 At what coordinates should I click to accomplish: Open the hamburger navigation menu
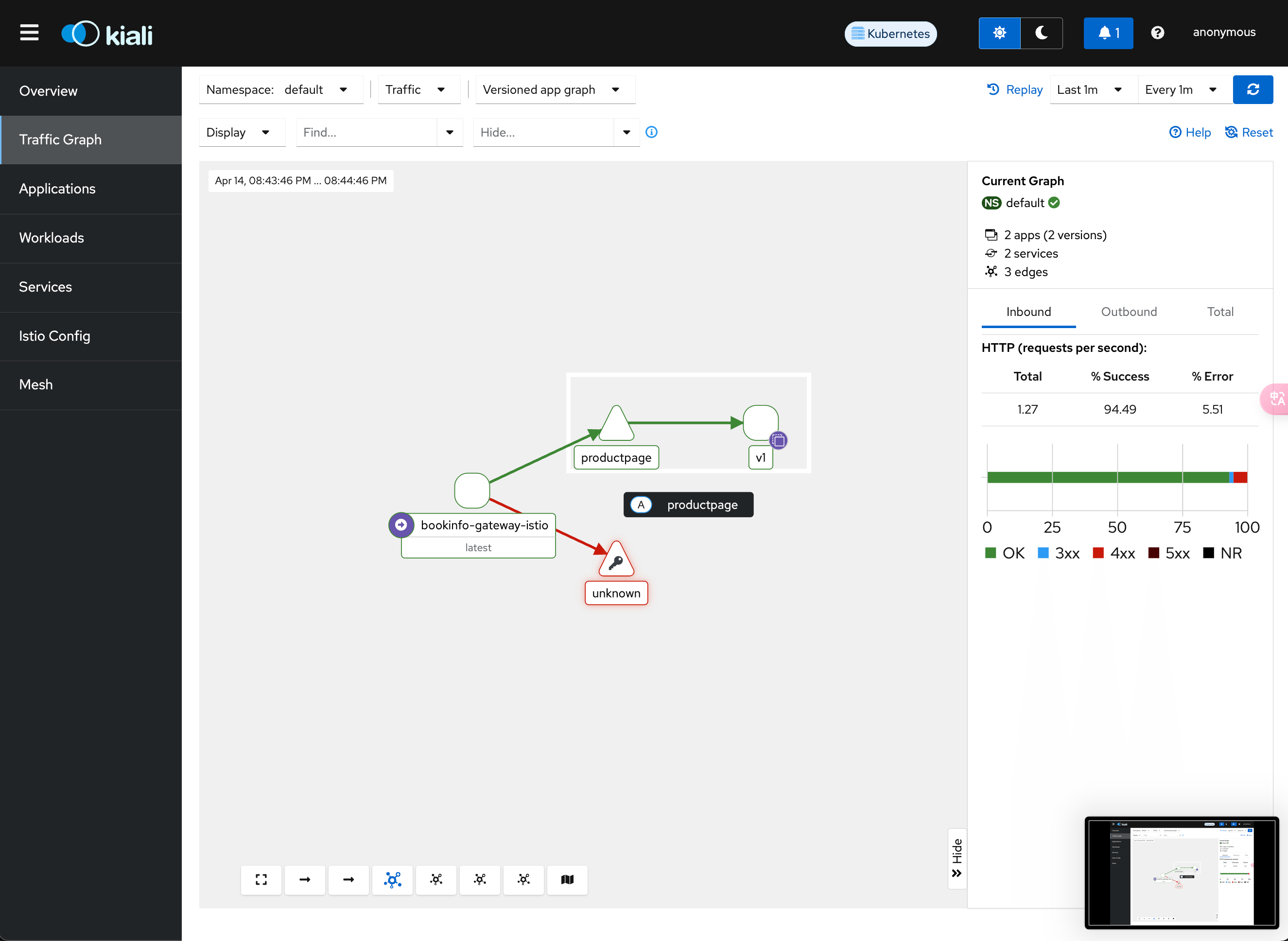tap(29, 33)
